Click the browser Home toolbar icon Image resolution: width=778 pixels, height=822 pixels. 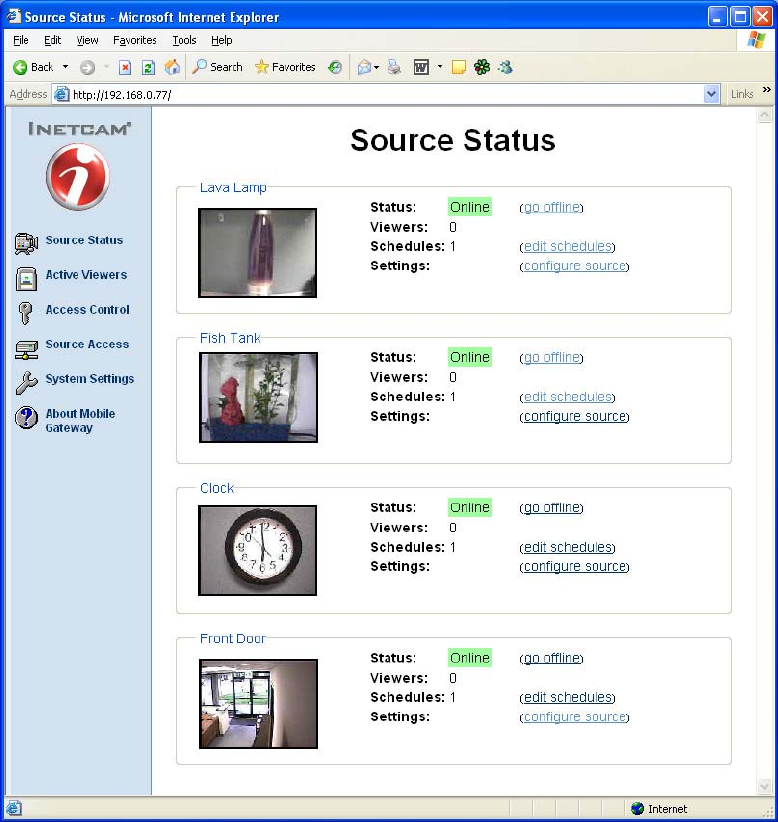click(x=172, y=67)
